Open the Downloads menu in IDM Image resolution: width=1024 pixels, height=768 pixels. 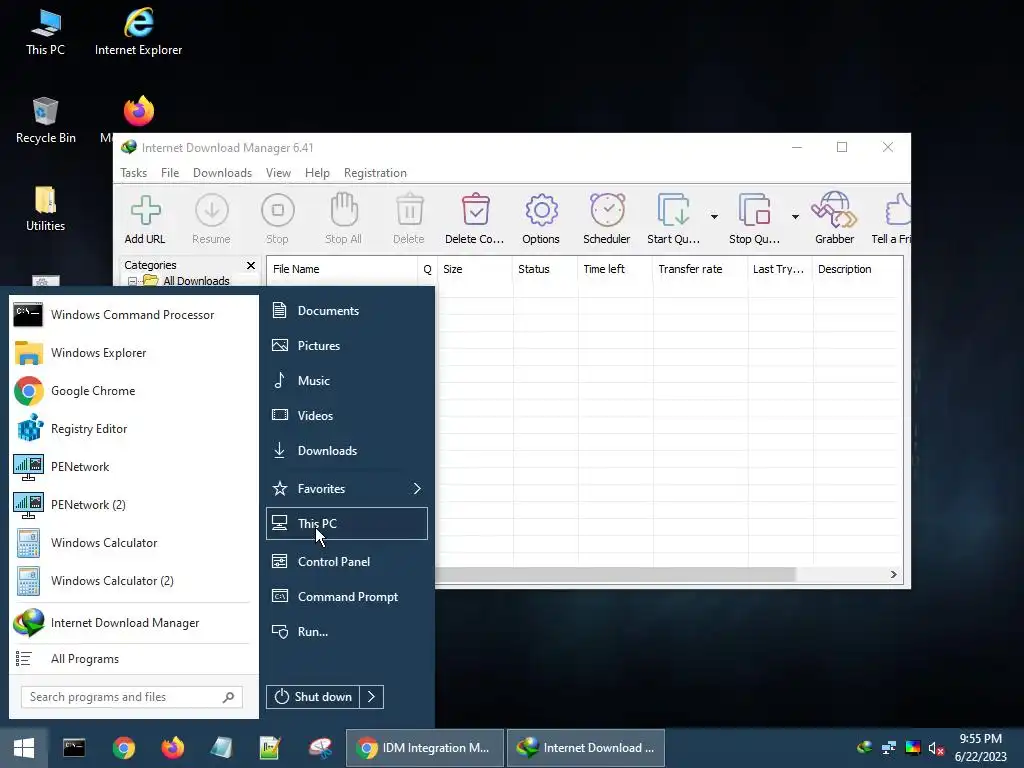click(x=222, y=173)
